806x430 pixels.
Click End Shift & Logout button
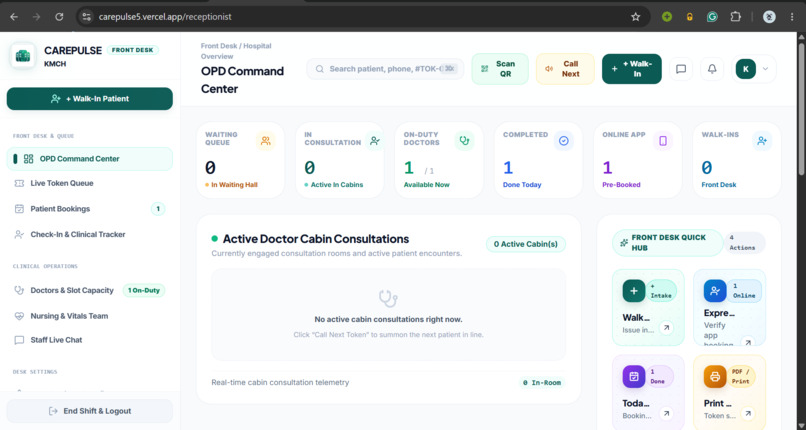point(90,411)
